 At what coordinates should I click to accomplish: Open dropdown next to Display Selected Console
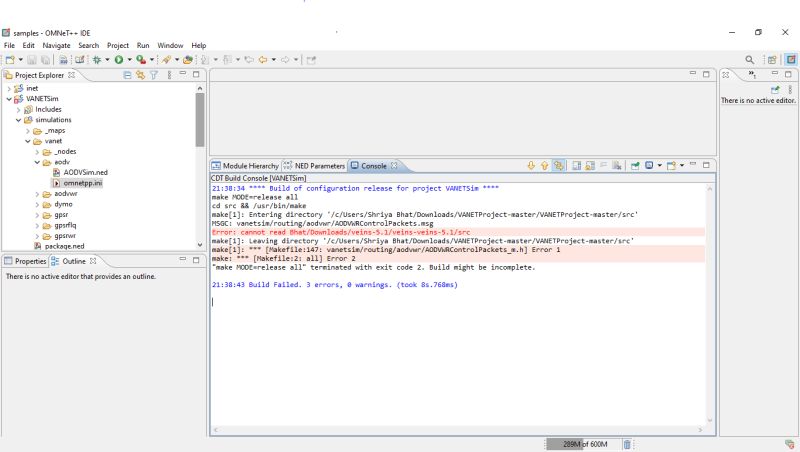click(660, 165)
